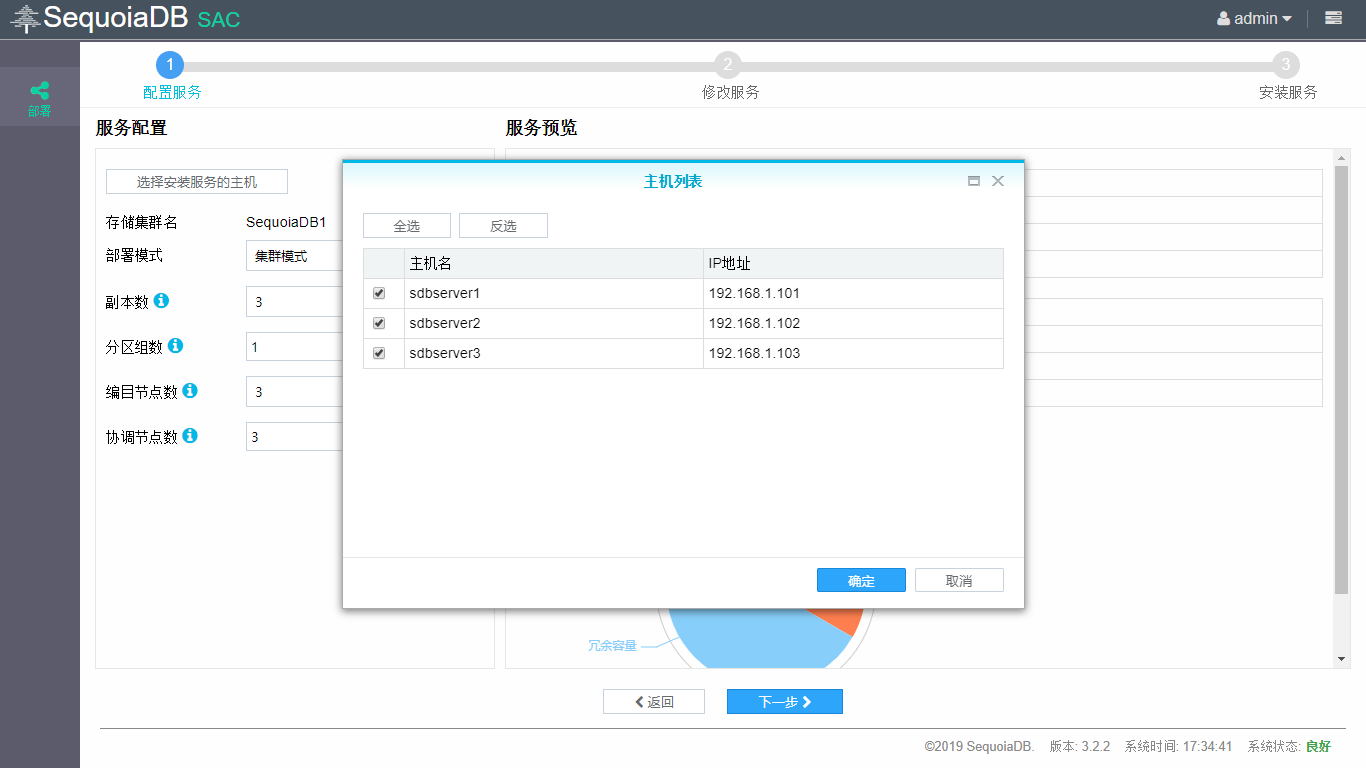The image size is (1366, 768).
Task: Click the 反选 invert selection button
Action: coord(503,225)
